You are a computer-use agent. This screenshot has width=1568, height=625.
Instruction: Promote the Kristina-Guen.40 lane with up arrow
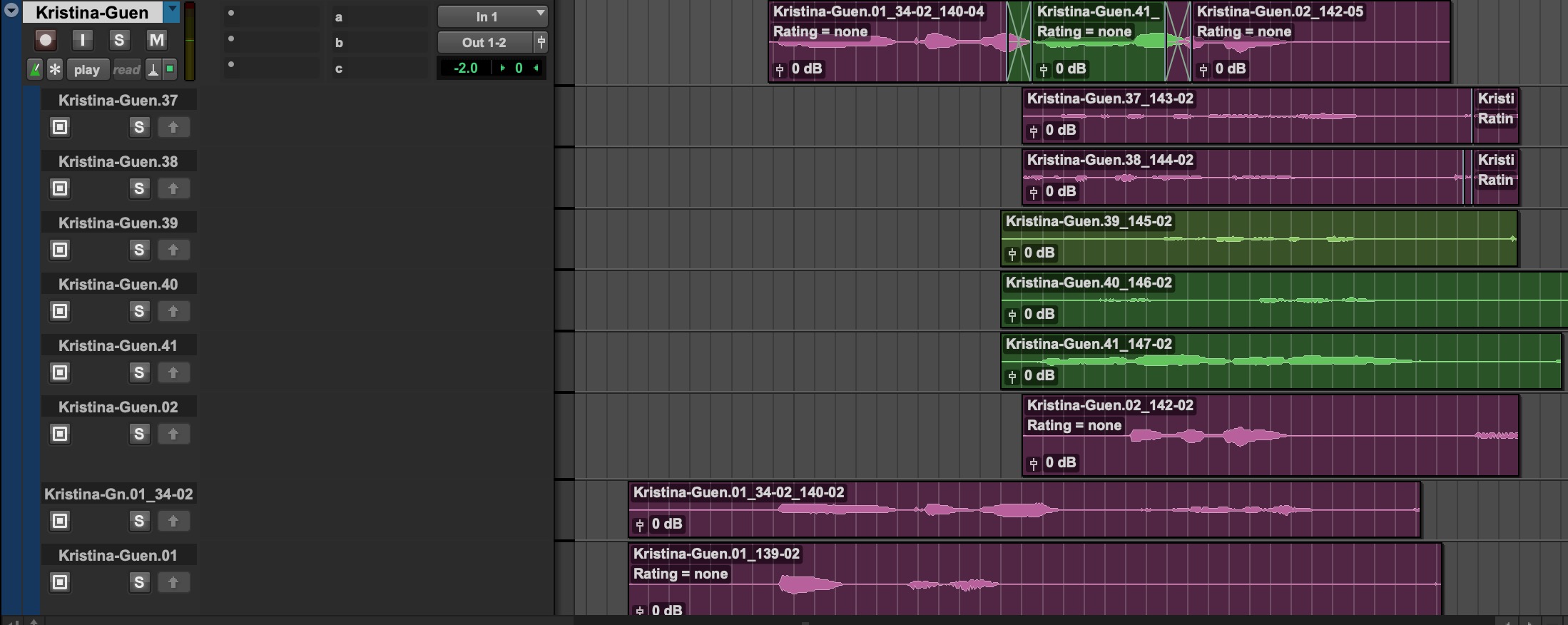pos(173,311)
